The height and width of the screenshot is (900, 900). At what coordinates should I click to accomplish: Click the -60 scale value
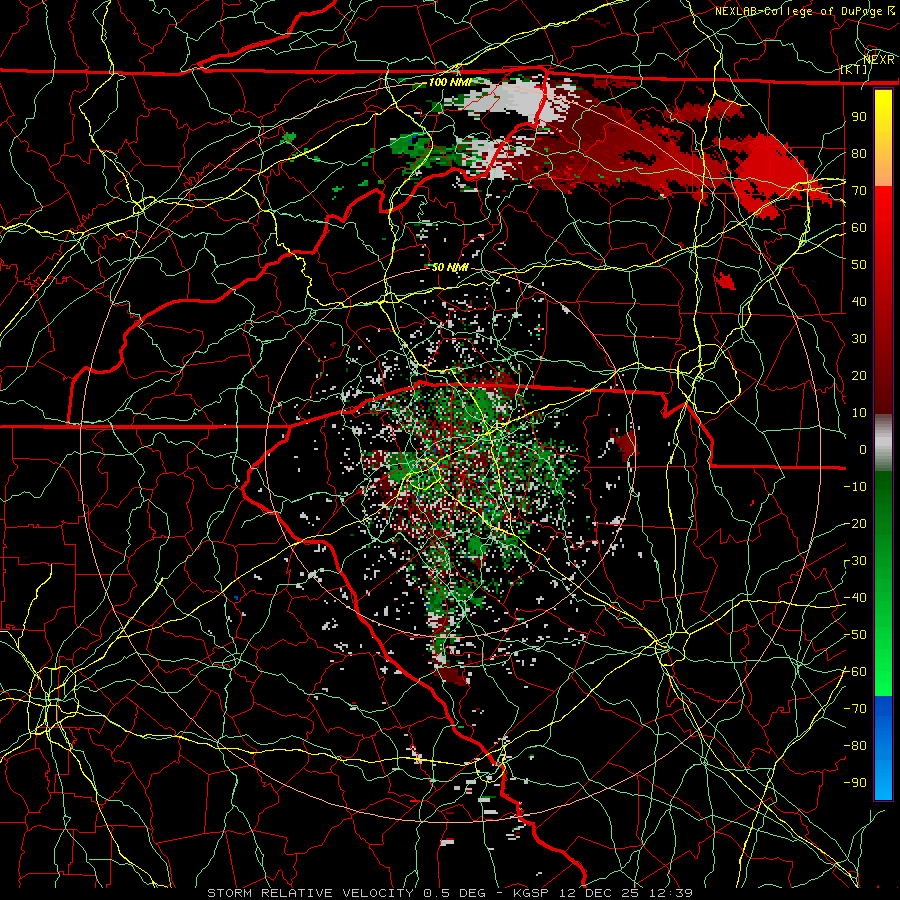(855, 672)
